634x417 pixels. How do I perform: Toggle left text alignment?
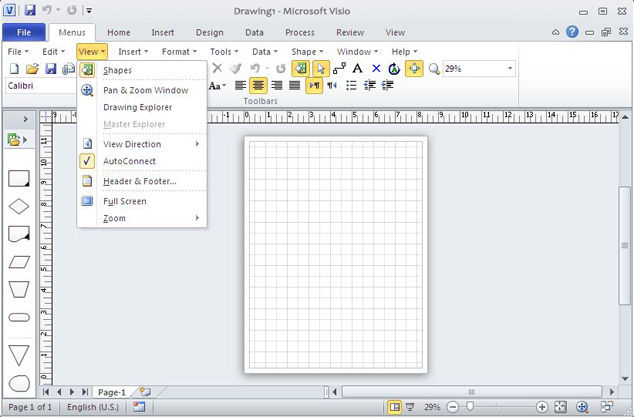[x=240, y=85]
